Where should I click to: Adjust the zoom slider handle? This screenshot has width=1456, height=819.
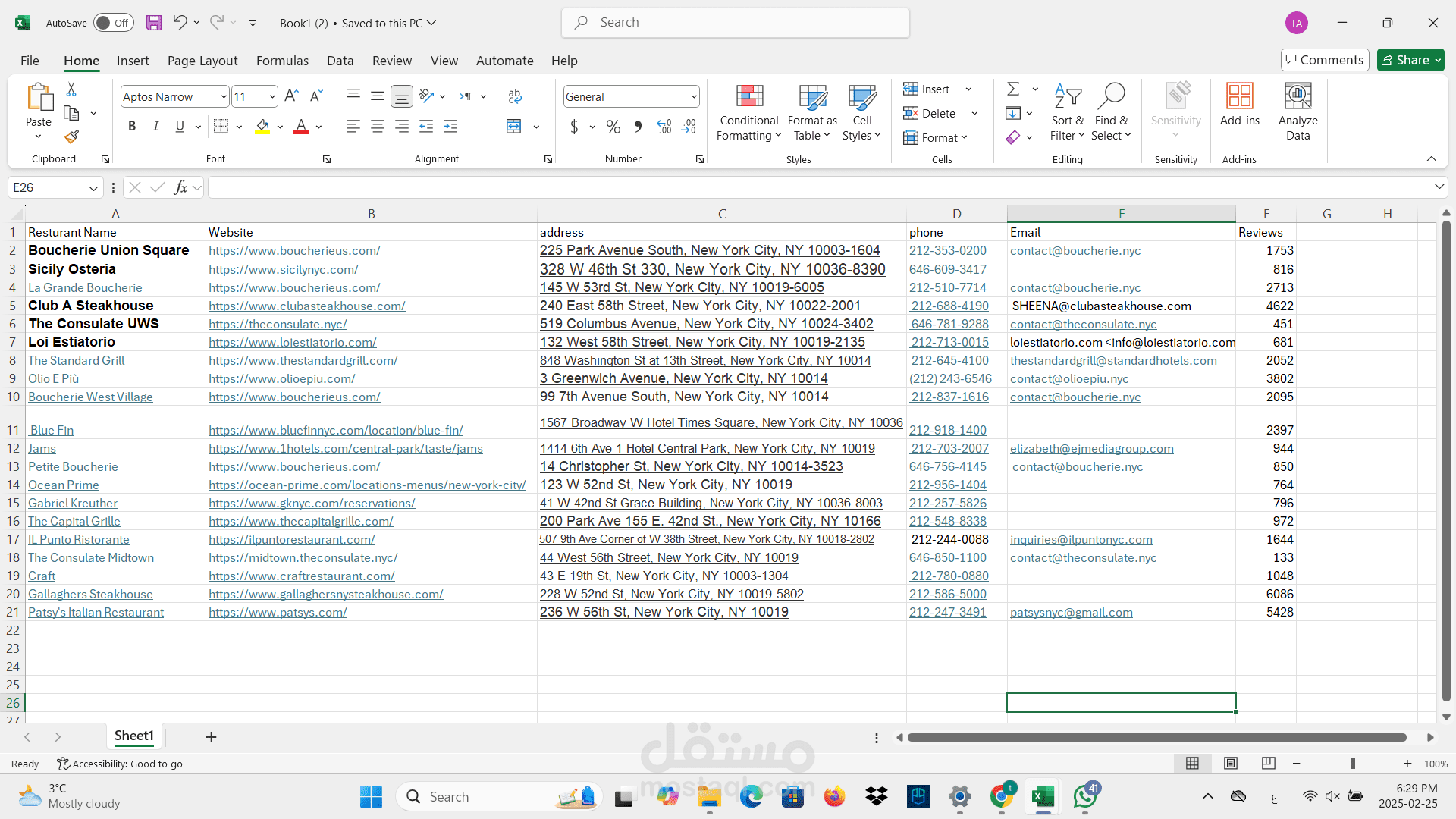coord(1352,764)
